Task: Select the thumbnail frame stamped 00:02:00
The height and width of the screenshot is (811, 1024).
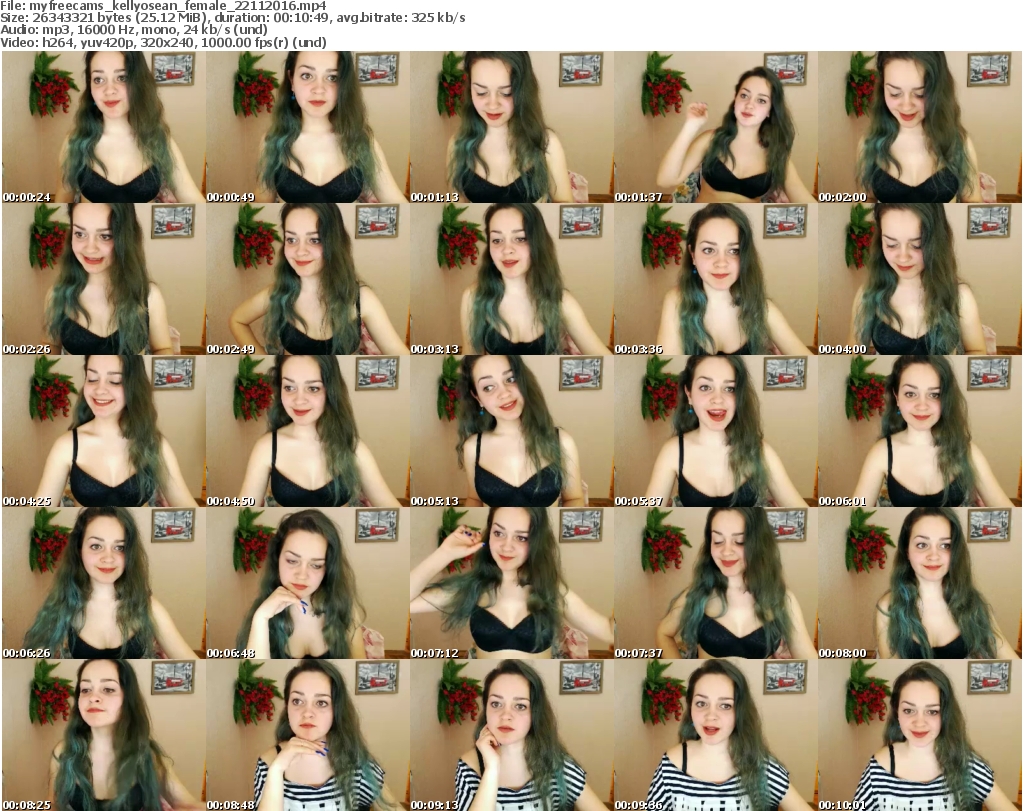Action: point(920,127)
